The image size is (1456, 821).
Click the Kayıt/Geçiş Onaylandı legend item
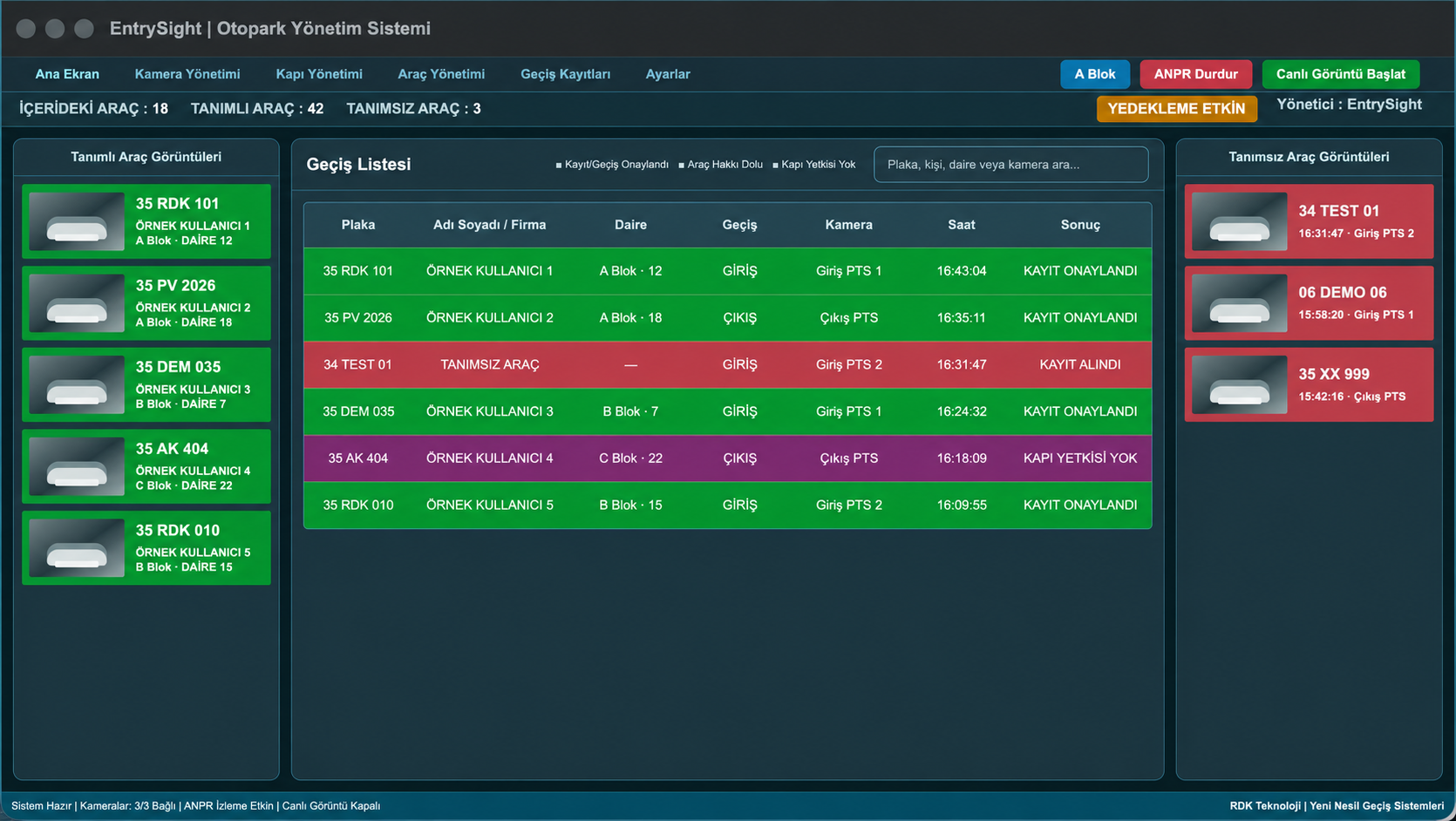[612, 165]
